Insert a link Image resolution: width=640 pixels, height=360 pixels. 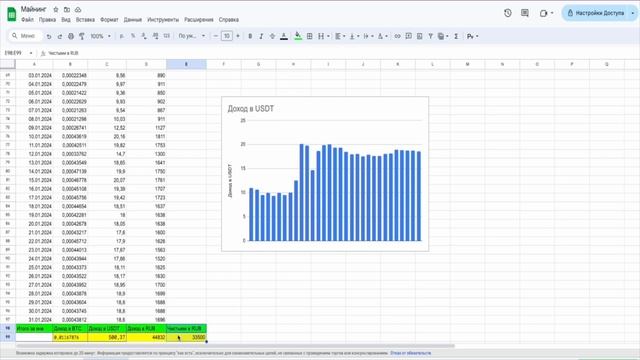point(397,36)
